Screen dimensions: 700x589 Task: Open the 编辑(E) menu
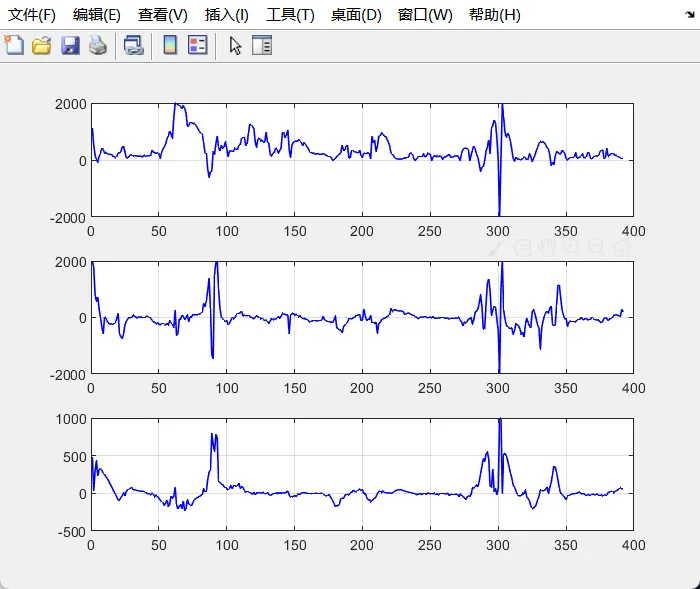pos(96,15)
